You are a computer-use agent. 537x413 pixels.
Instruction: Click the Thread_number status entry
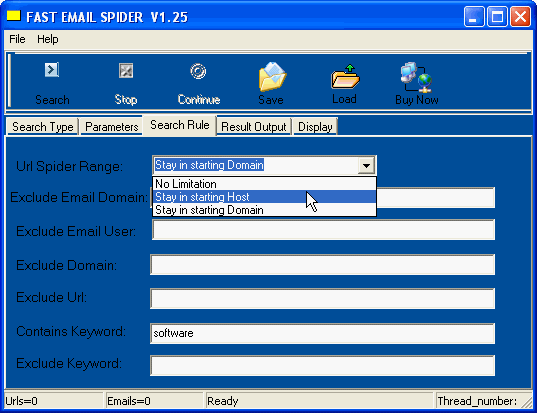[483, 401]
